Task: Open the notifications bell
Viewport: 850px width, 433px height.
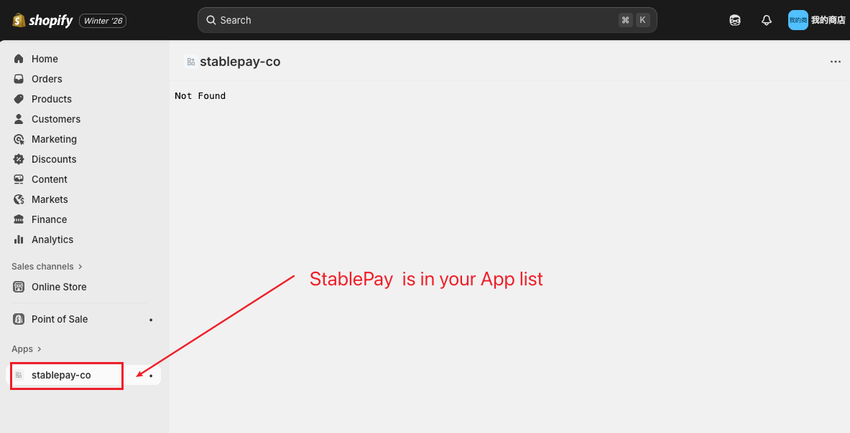Action: pyautogui.click(x=766, y=20)
